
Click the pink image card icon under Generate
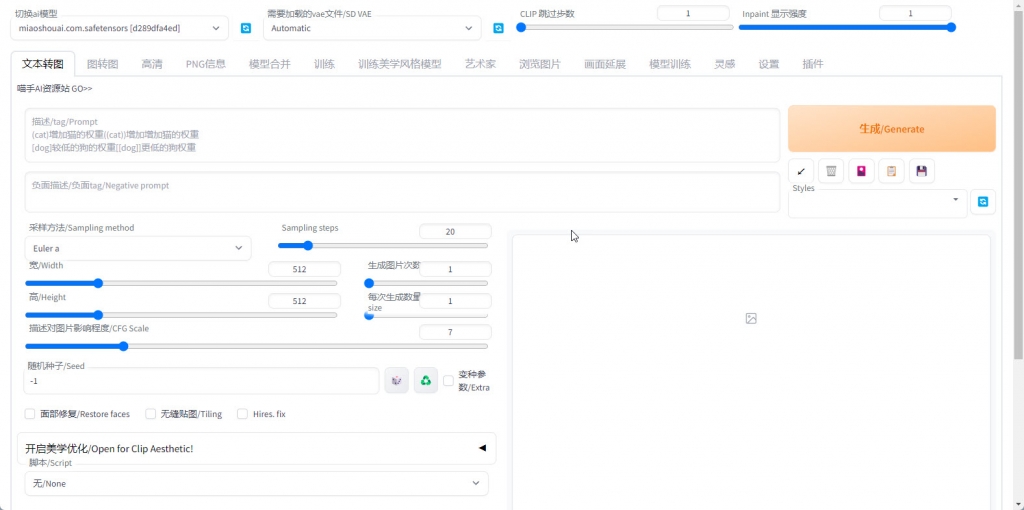(x=861, y=171)
